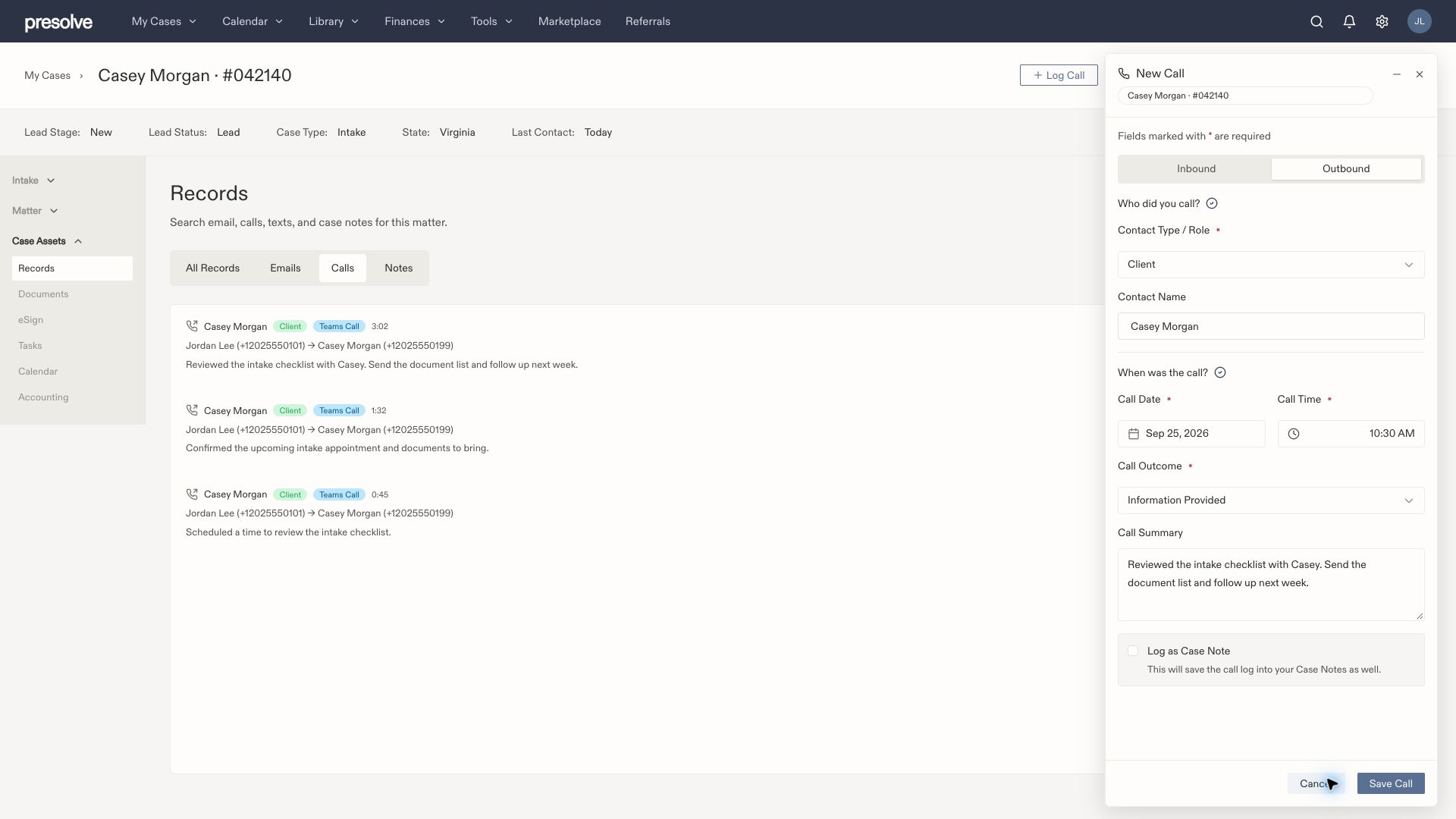Minimize the New Call panel
The height and width of the screenshot is (819, 1456).
1396,74
